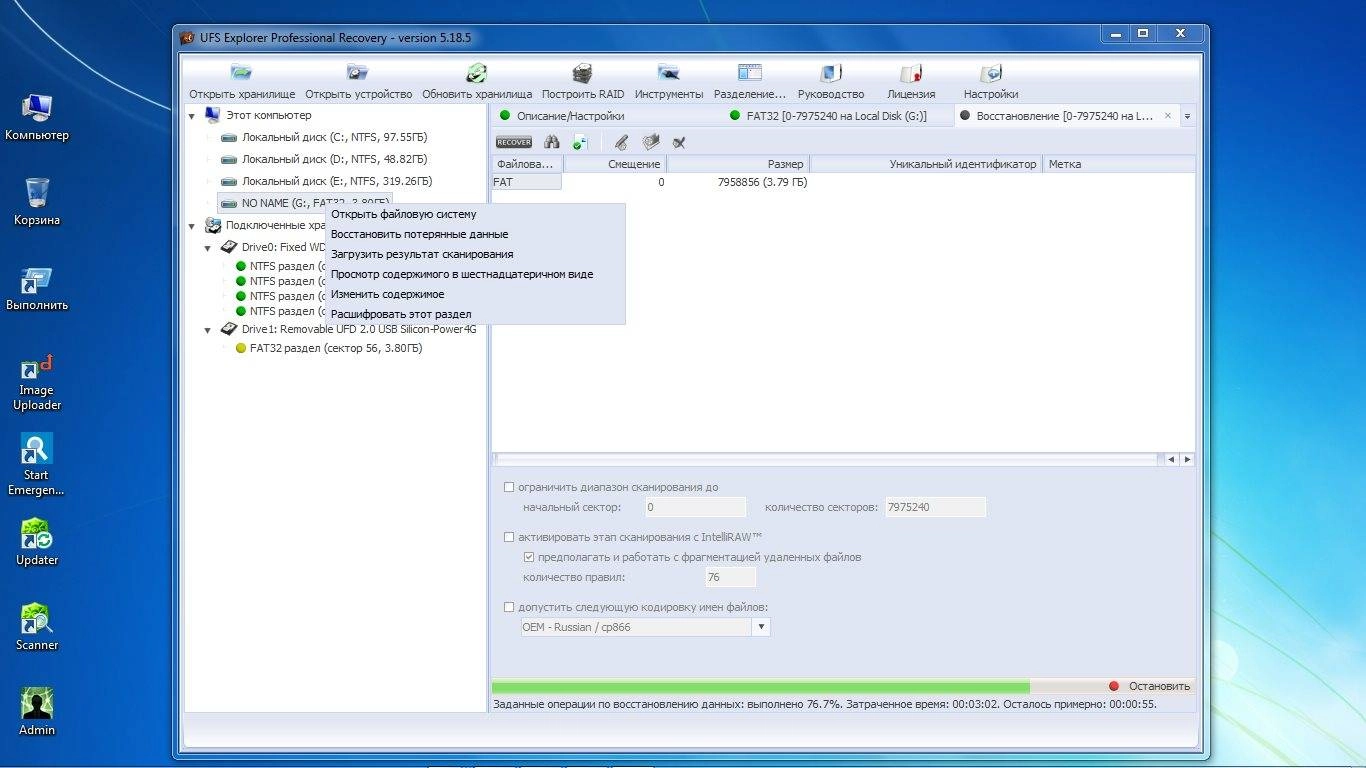Open the Scanner desktop shortcut
Image resolution: width=1366 pixels, height=768 pixels.
pyautogui.click(x=37, y=627)
